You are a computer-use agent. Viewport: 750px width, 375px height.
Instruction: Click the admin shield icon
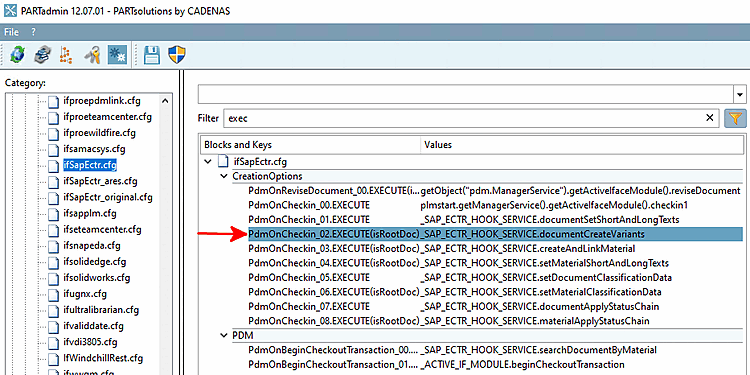tap(176, 55)
